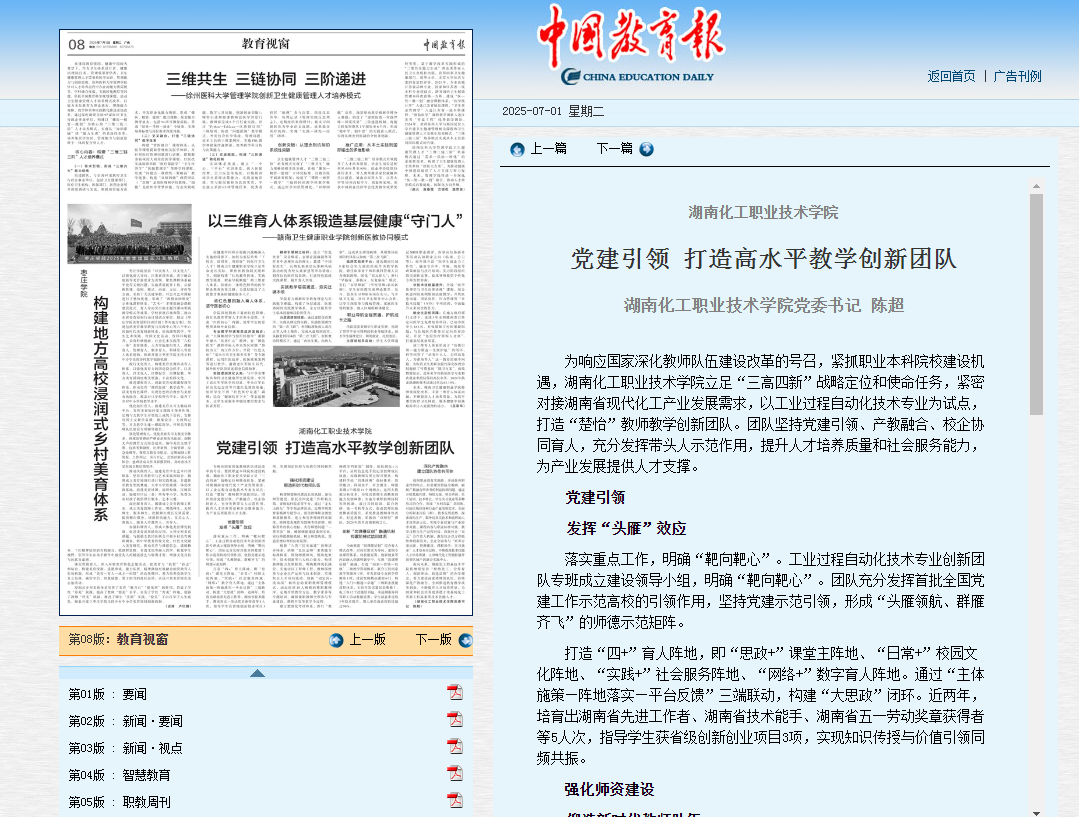Viewport: 1079px width, 817px height.
Task: Open PDF icon for 第02版 新闻·要闻
Action: pyautogui.click(x=454, y=720)
